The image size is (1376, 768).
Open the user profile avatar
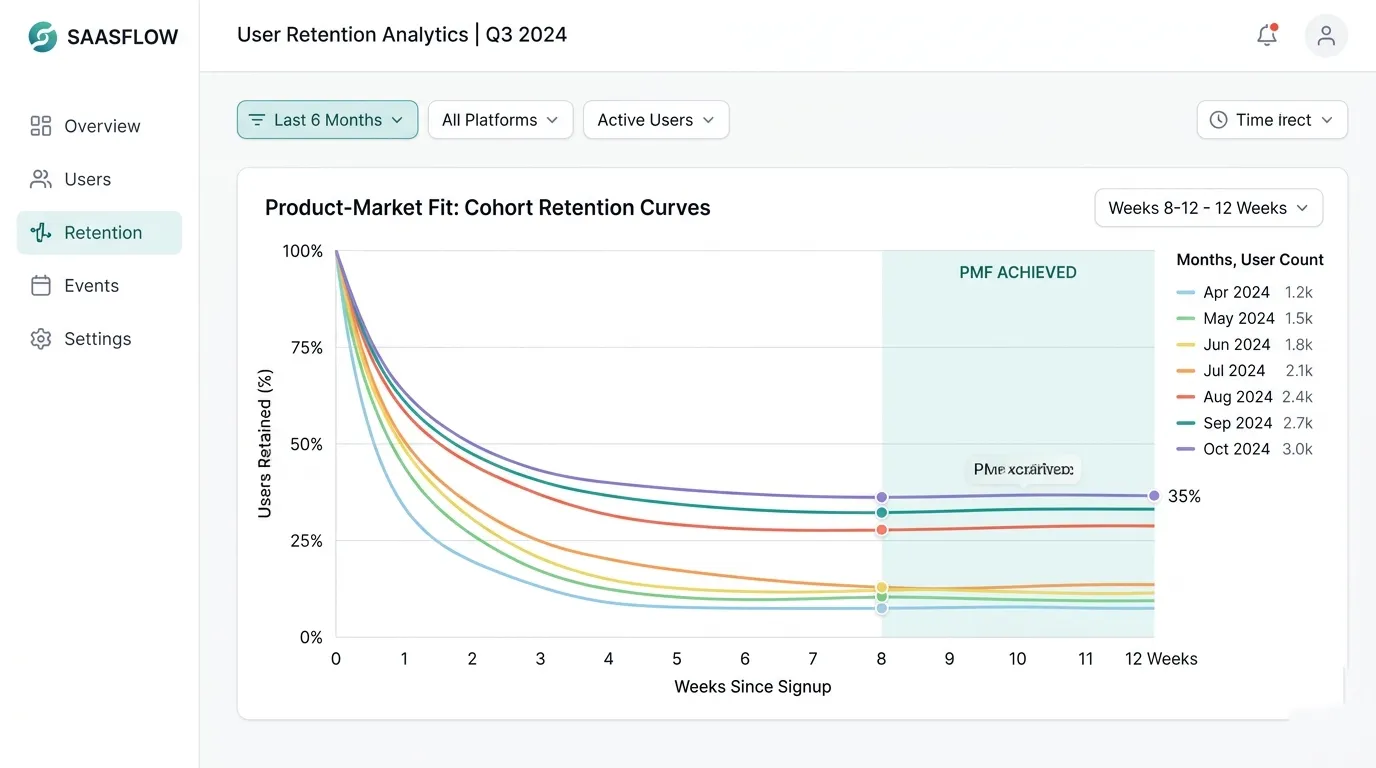1326,35
